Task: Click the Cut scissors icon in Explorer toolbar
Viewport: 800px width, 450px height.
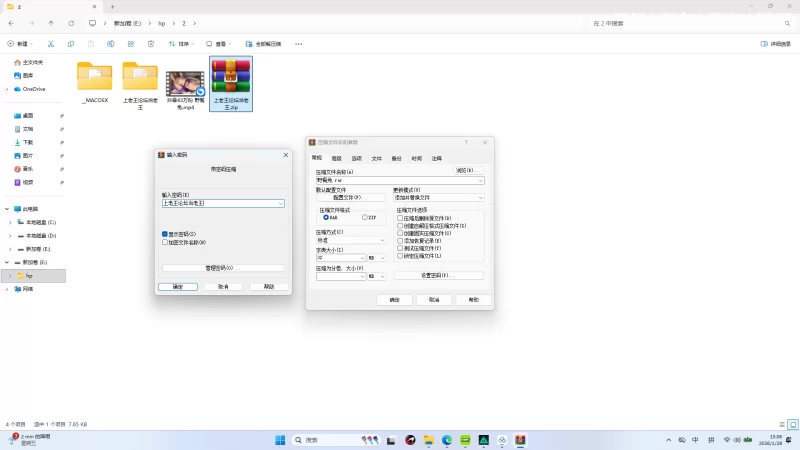Action: click(51, 44)
